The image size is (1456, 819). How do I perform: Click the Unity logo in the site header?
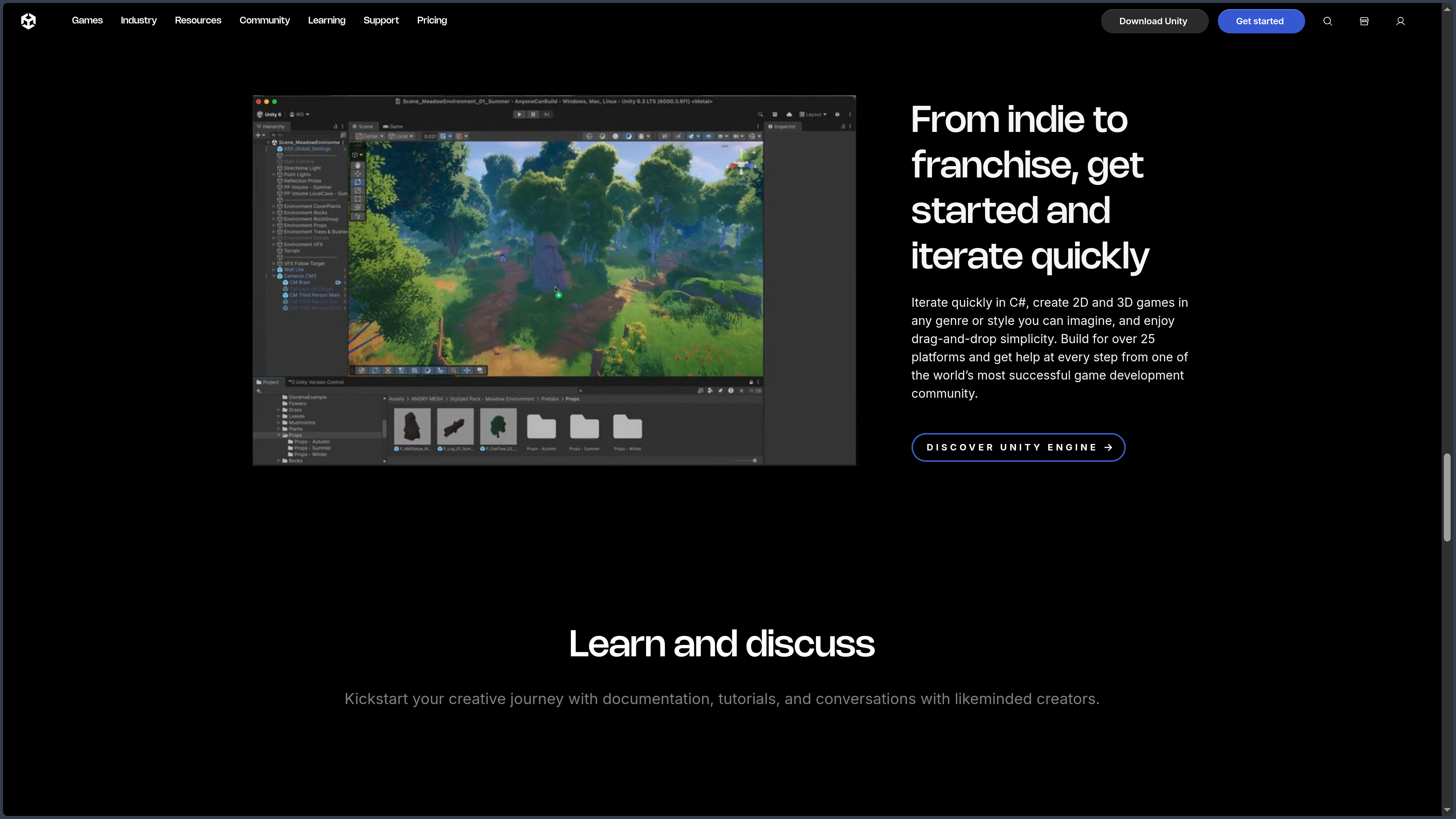(28, 21)
